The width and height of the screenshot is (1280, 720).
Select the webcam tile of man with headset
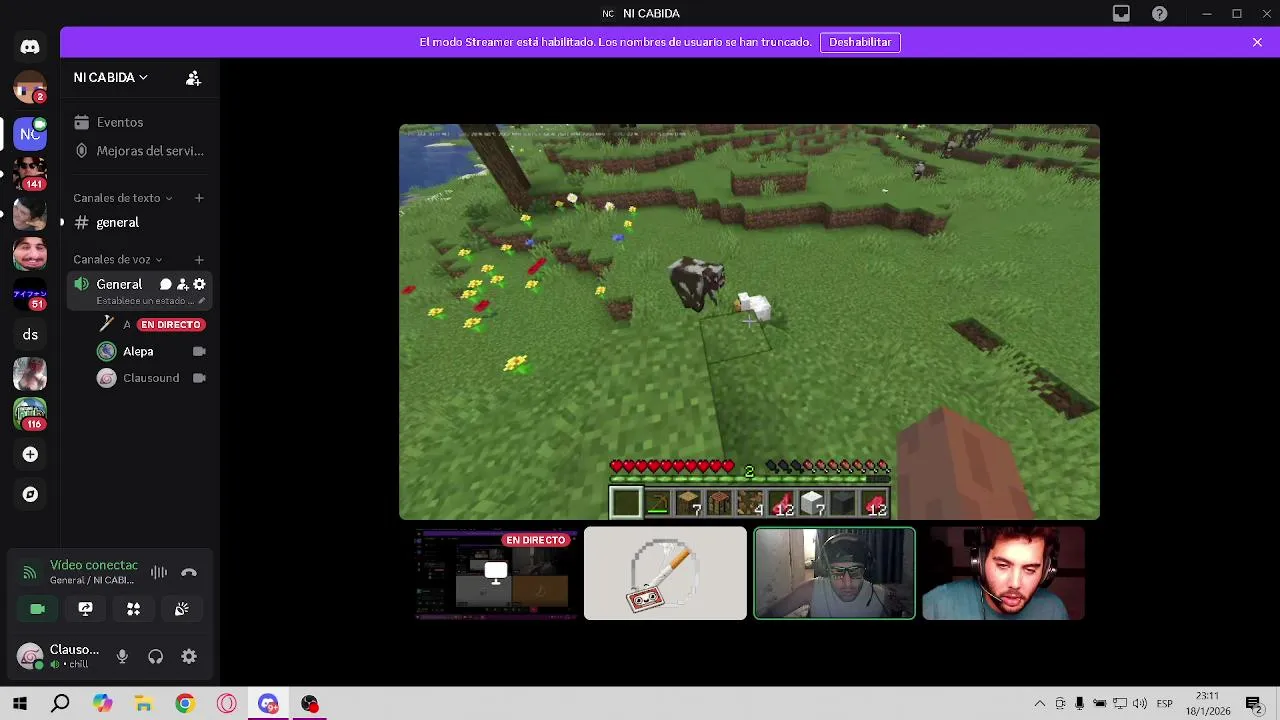[x=1003, y=574]
